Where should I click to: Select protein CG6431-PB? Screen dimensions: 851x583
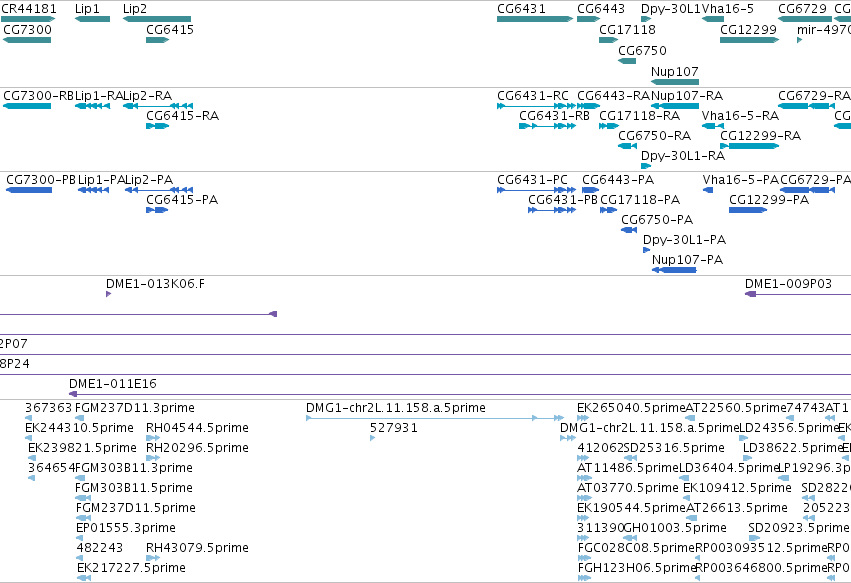563,200
